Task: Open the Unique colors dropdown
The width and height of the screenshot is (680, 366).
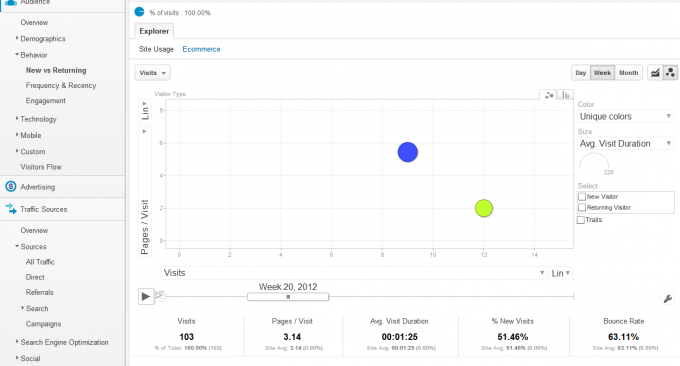Action: click(x=625, y=117)
